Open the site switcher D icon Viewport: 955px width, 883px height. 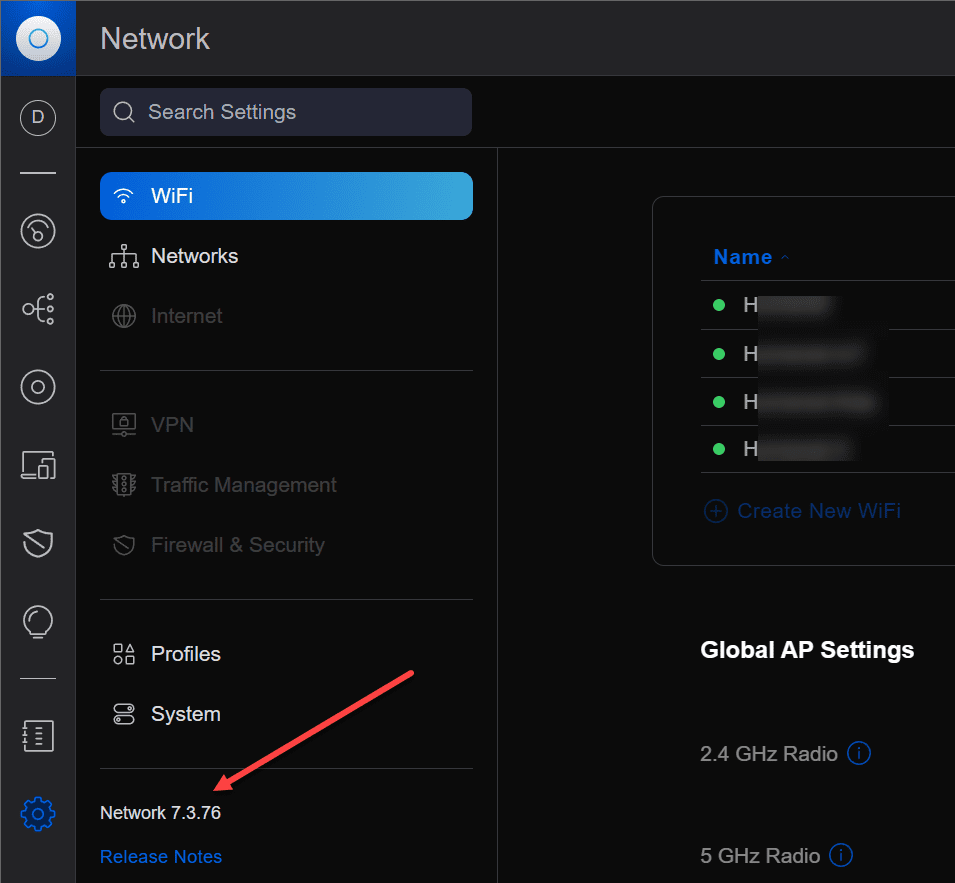click(x=38, y=117)
